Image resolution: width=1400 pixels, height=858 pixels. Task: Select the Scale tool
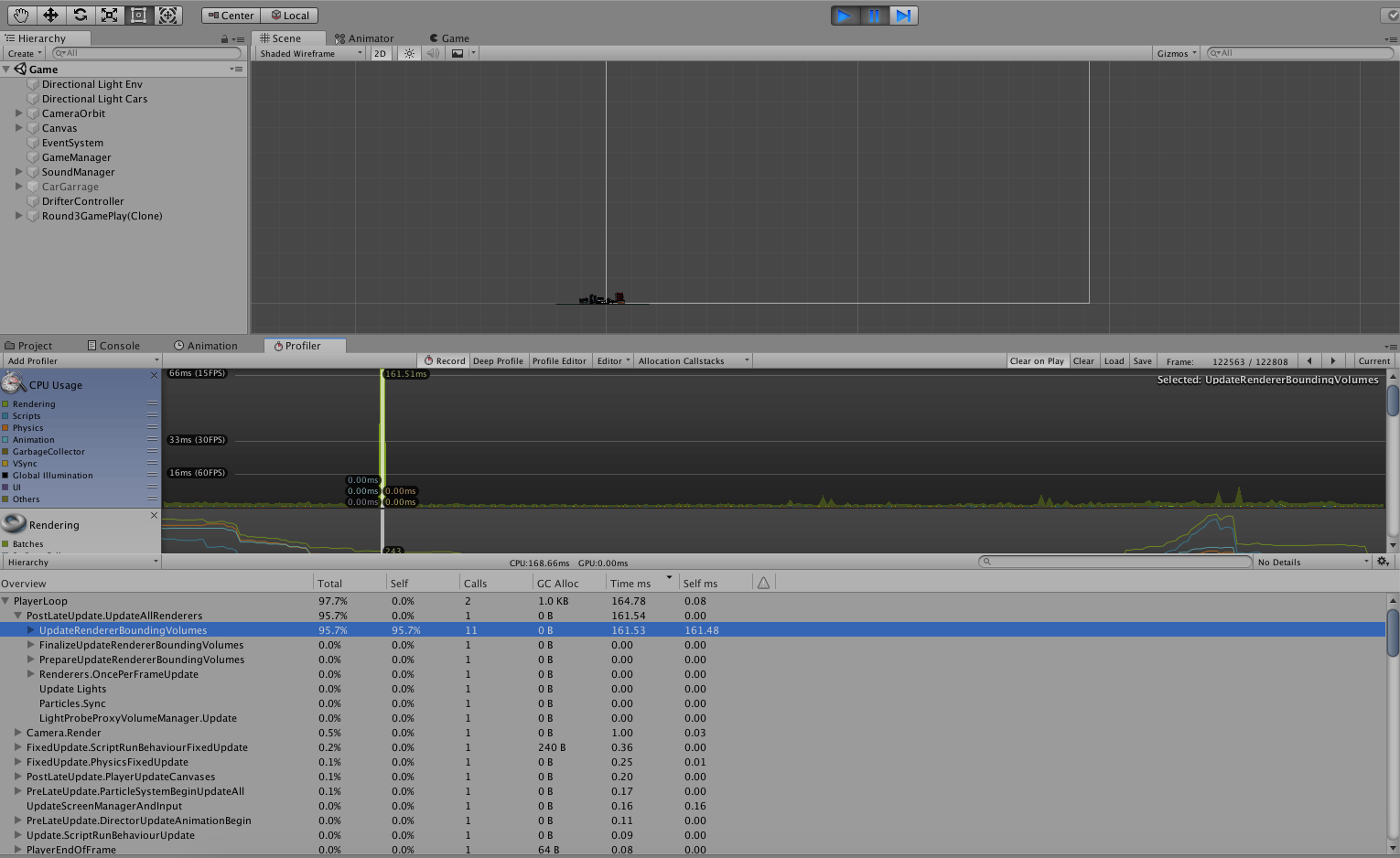(x=110, y=16)
